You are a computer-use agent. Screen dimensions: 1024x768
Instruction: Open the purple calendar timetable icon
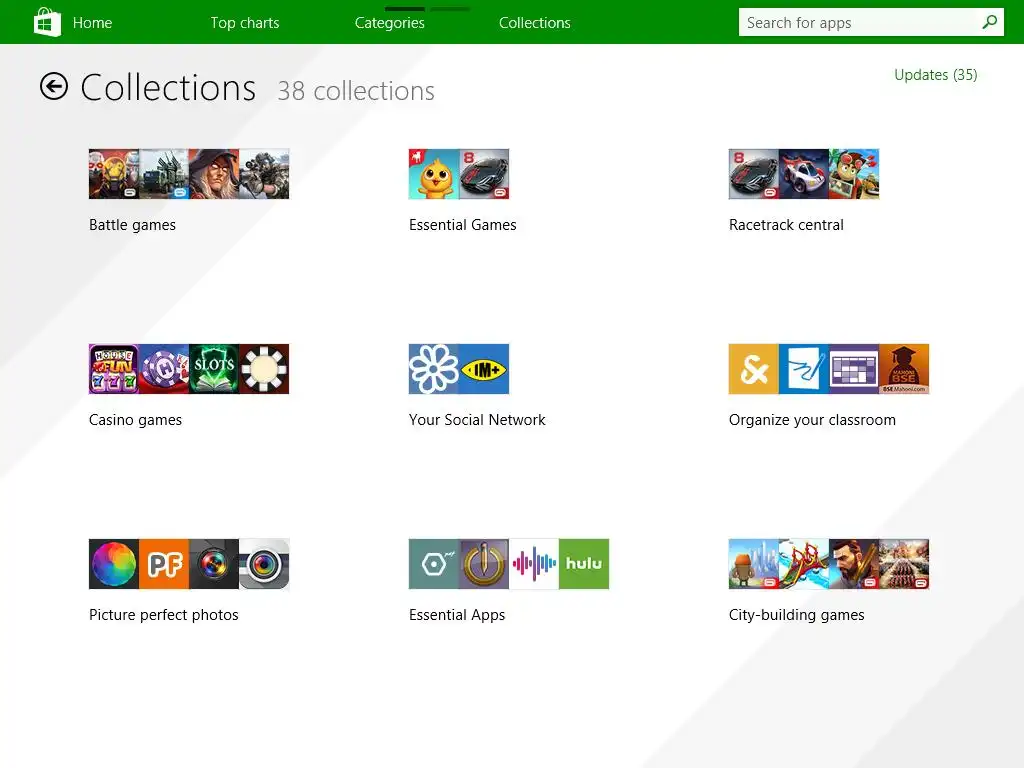point(854,369)
